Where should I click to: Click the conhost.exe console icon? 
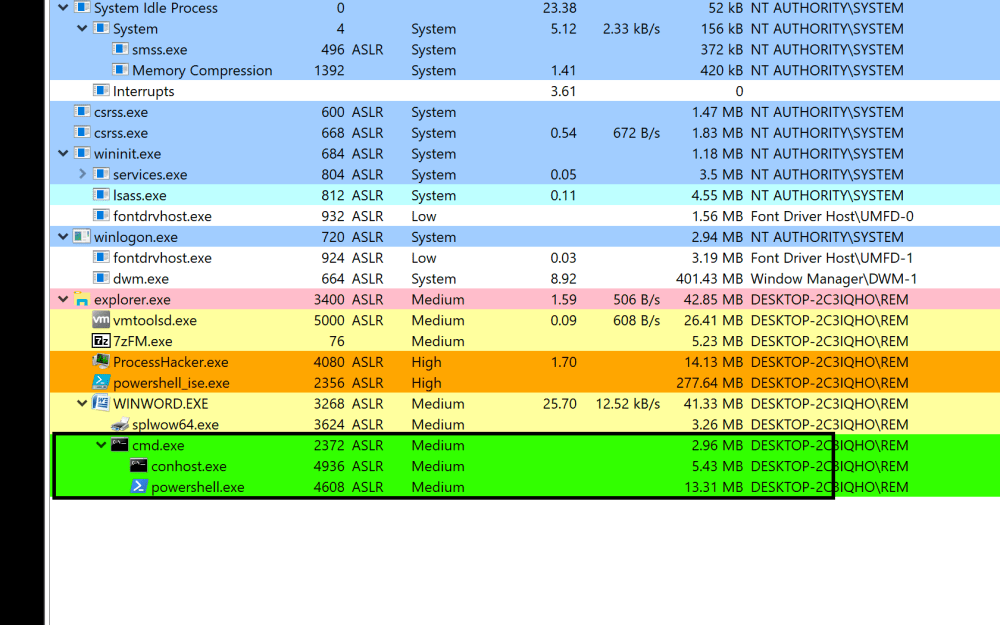click(x=139, y=466)
